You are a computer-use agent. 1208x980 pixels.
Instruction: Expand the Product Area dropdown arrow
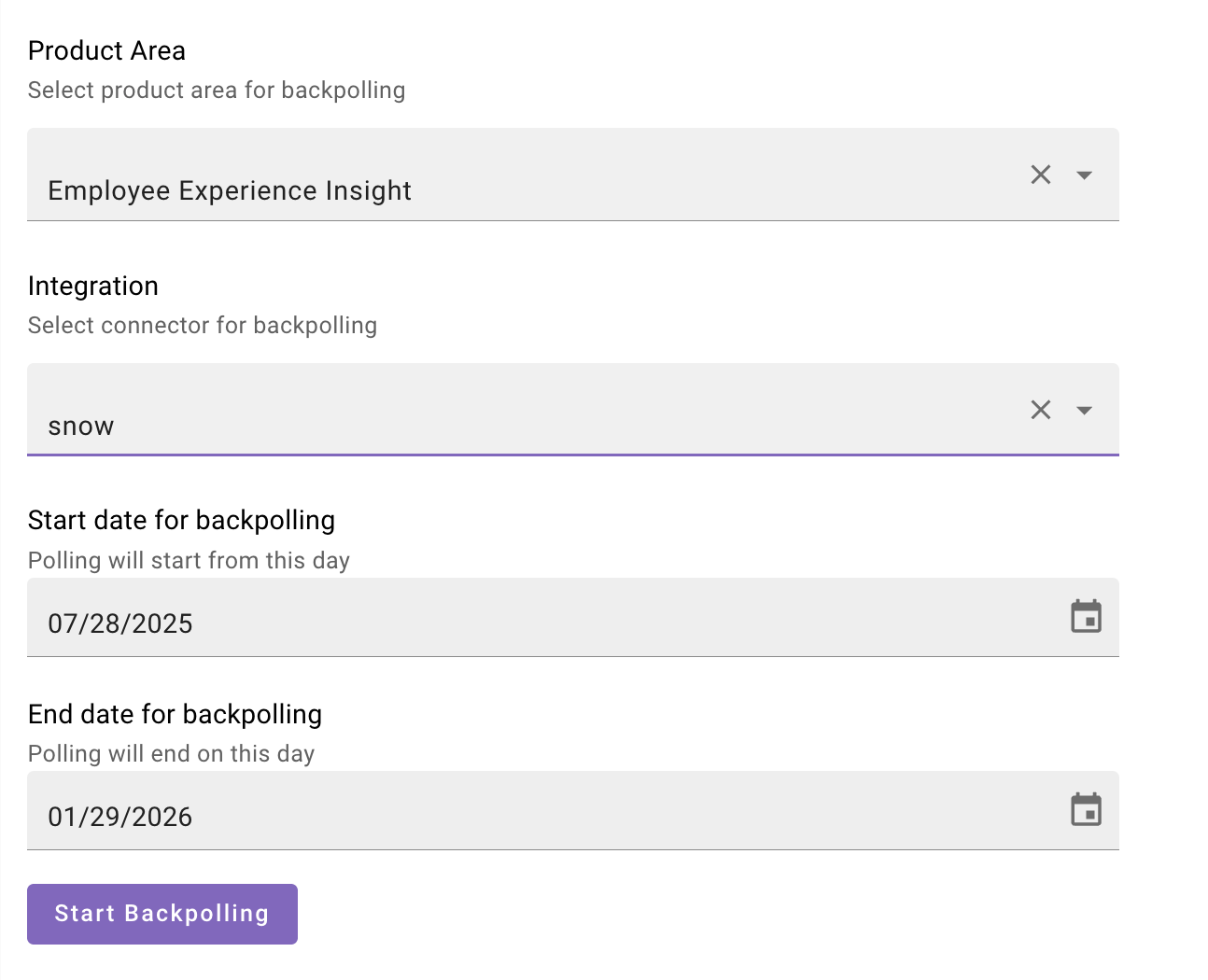(x=1084, y=175)
